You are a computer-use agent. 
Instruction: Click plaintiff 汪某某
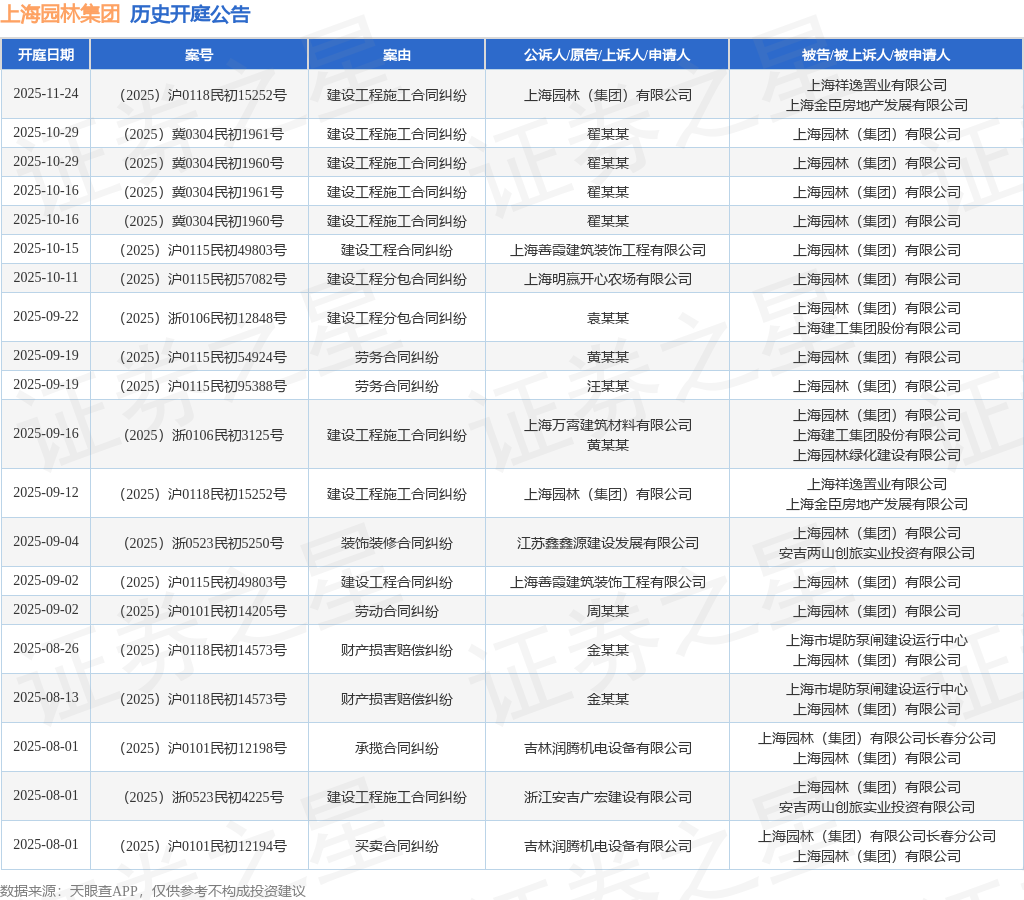607,387
